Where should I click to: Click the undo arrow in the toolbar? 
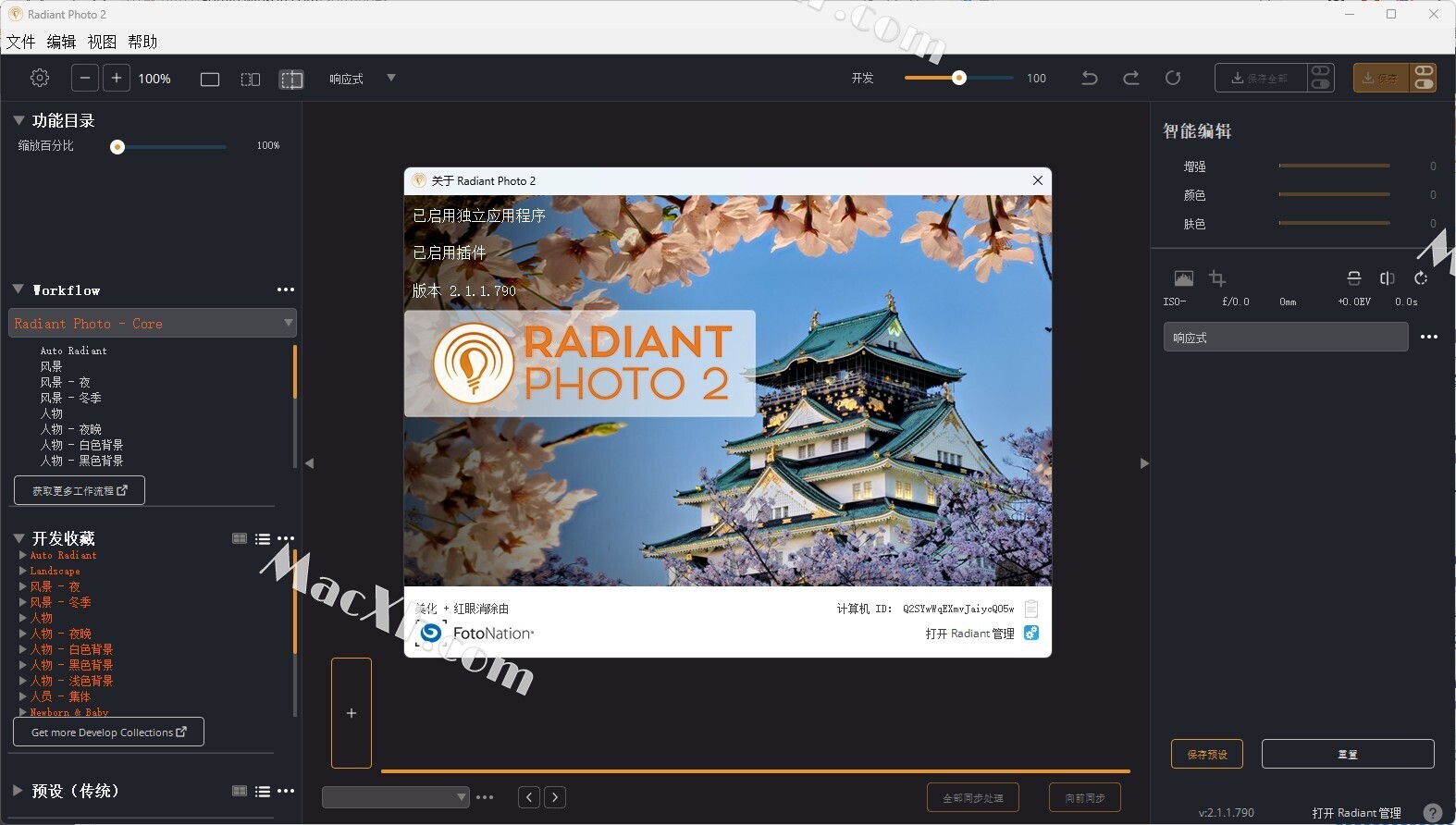pyautogui.click(x=1090, y=79)
